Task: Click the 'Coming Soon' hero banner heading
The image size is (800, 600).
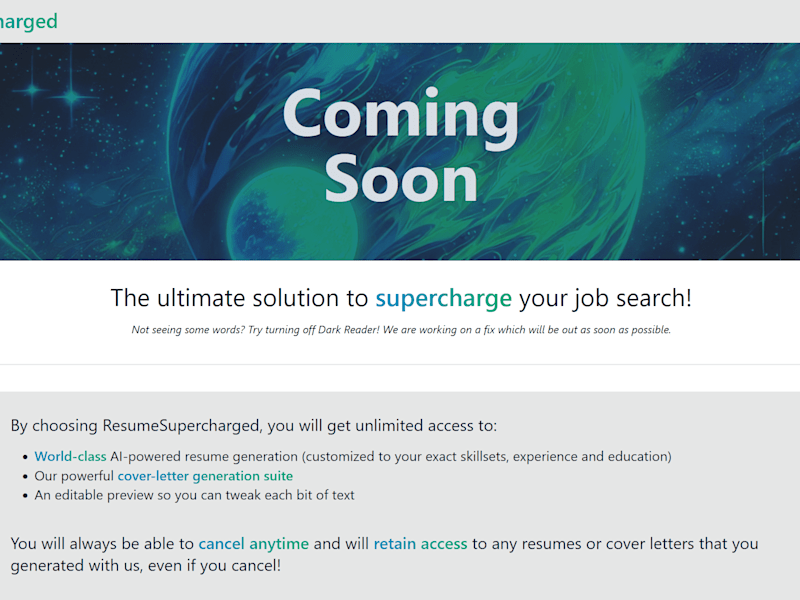Action: pyautogui.click(x=401, y=145)
